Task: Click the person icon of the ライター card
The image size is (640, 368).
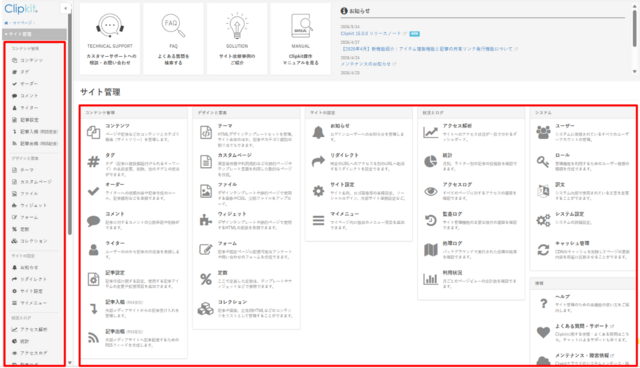Action: 93,250
